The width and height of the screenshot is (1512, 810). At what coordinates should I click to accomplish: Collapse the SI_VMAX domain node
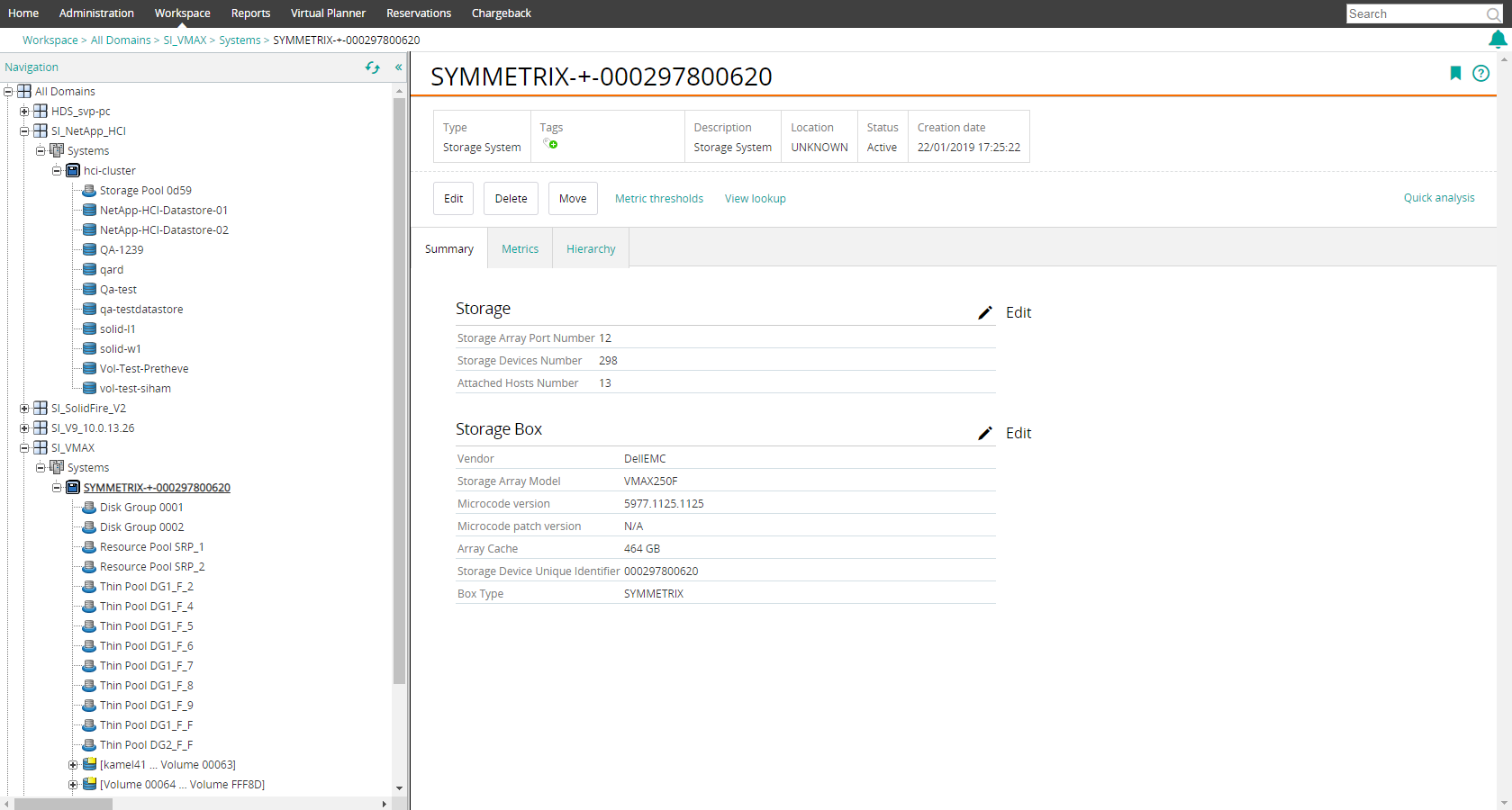click(x=24, y=448)
